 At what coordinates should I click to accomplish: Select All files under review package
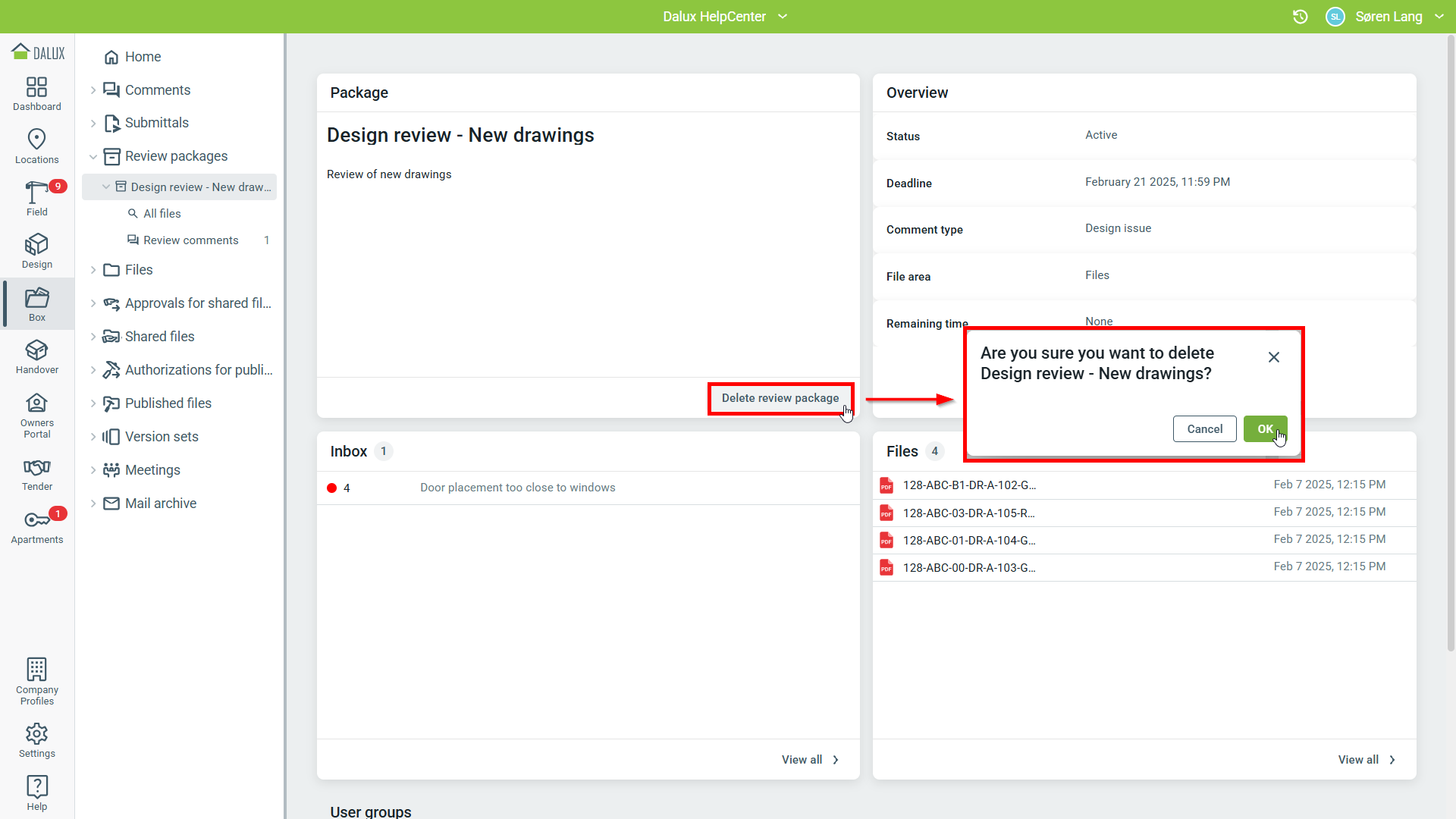(162, 214)
